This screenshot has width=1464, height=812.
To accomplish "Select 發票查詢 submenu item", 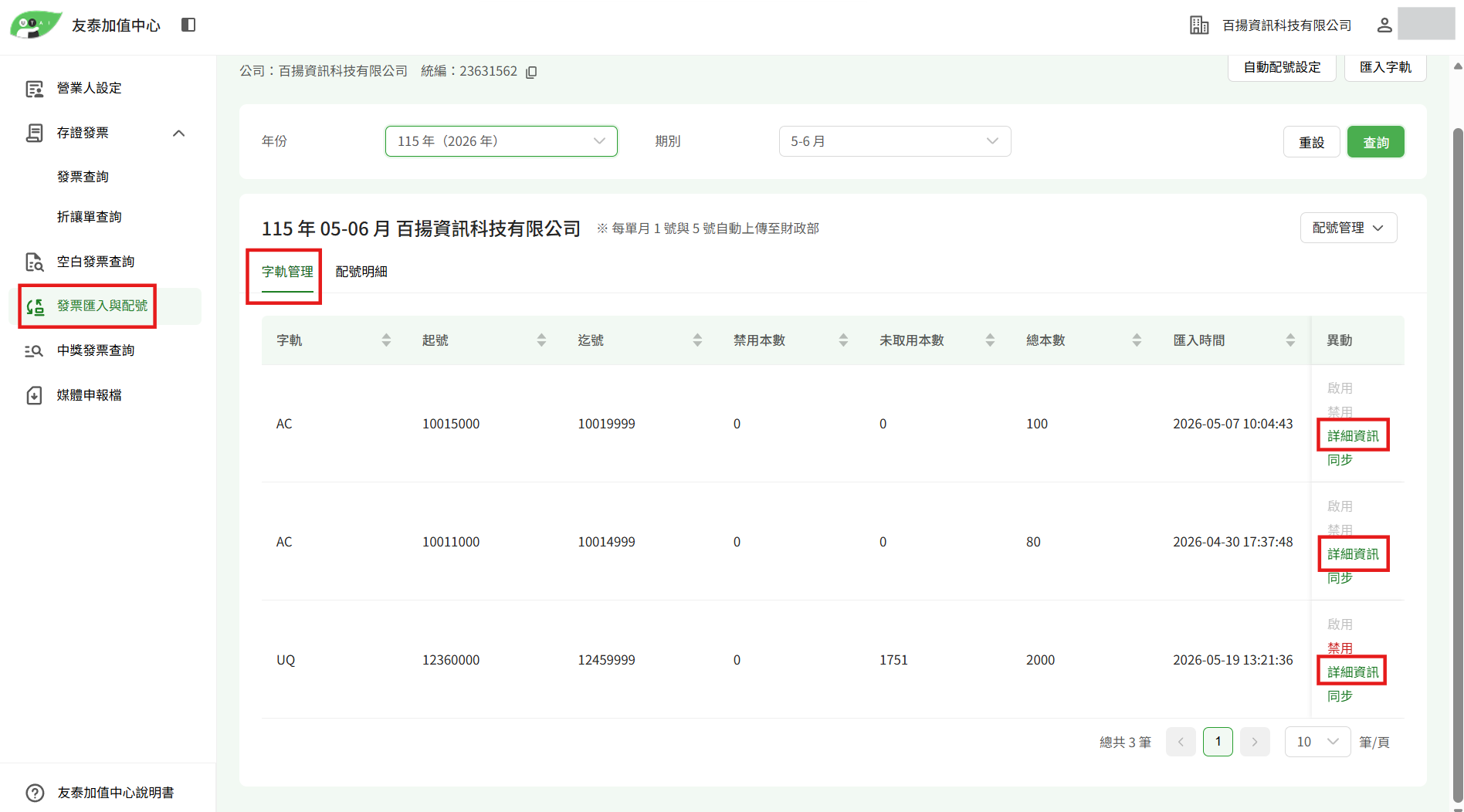I will (83, 177).
